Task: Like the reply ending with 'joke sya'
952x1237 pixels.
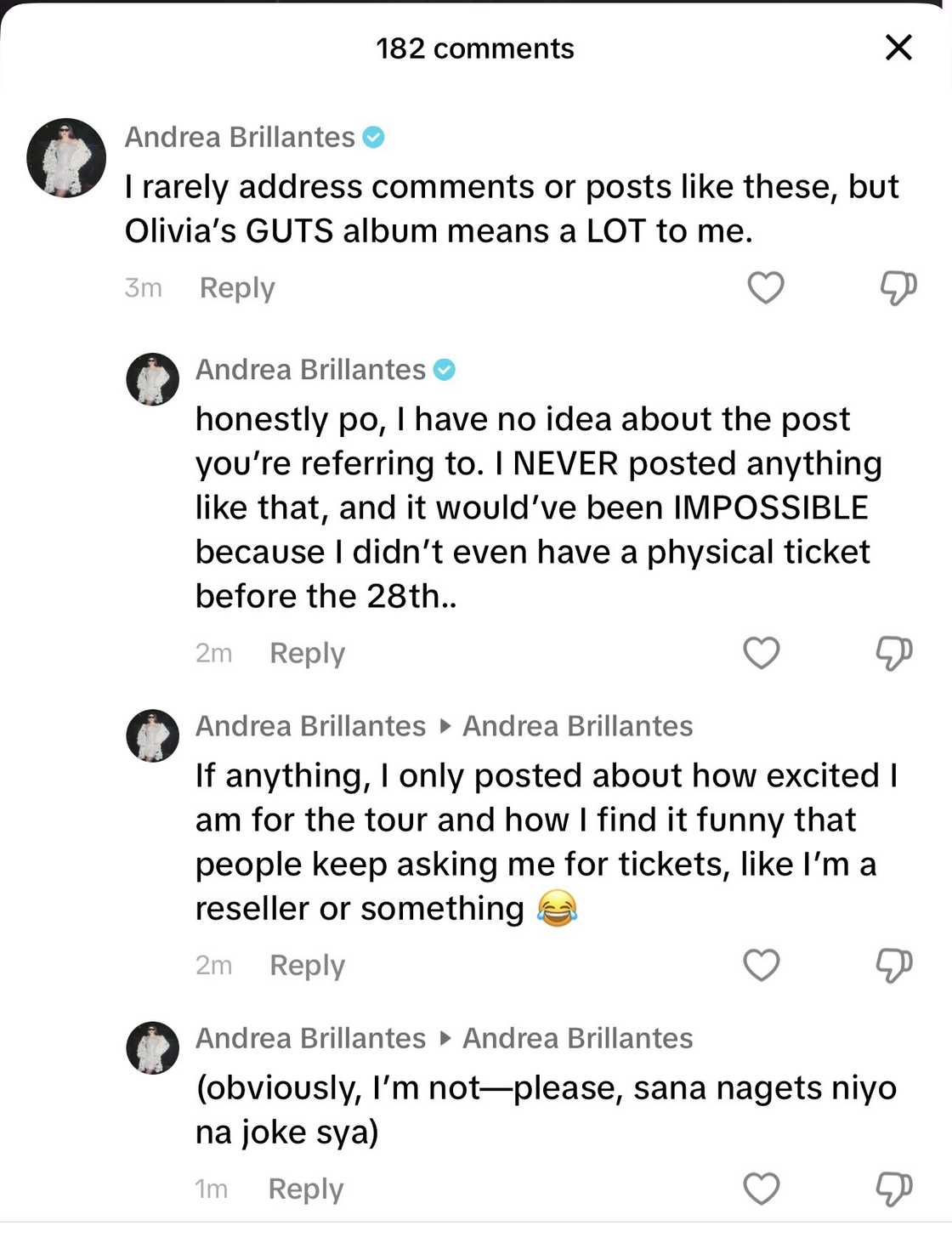Action: [761, 1189]
